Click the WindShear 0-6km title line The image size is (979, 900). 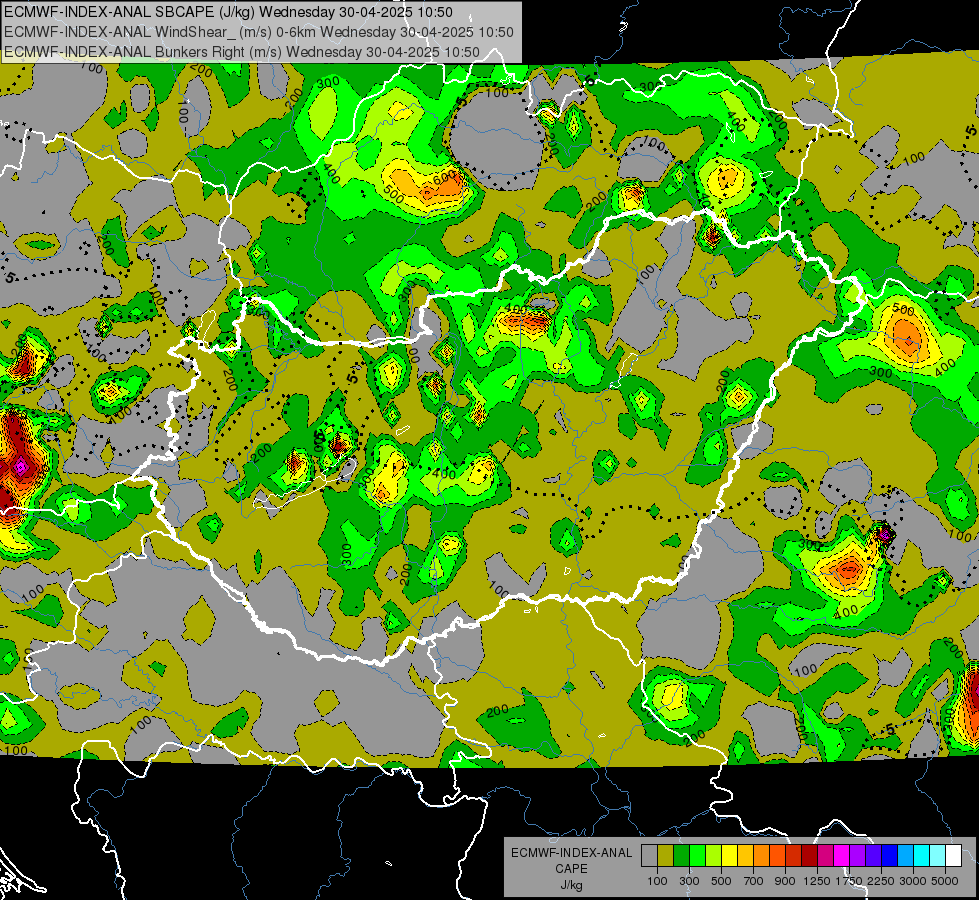pyautogui.click(x=258, y=32)
